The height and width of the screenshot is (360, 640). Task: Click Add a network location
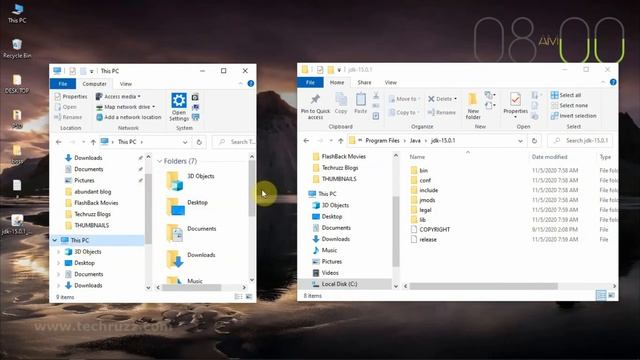pyautogui.click(x=129, y=117)
